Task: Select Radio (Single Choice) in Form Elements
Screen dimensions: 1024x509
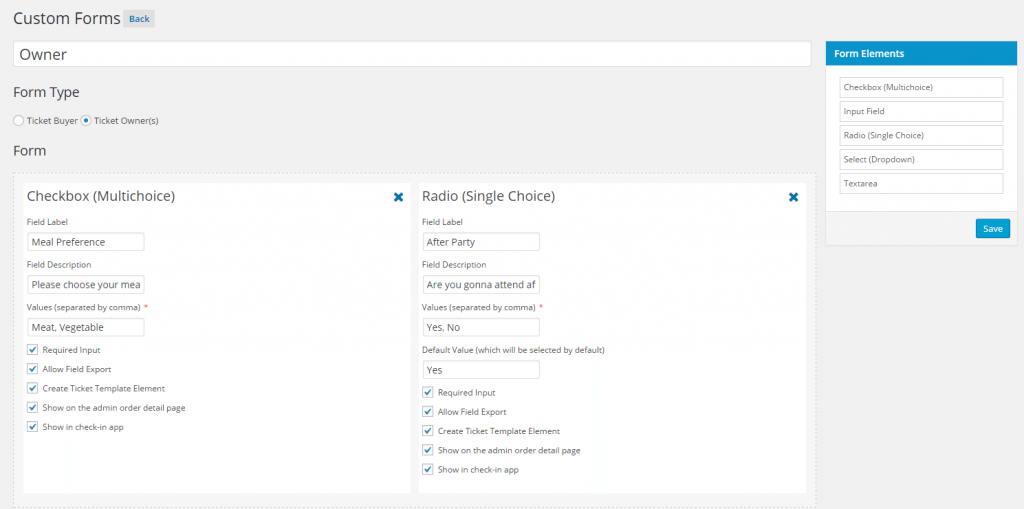Action: [x=920, y=136]
